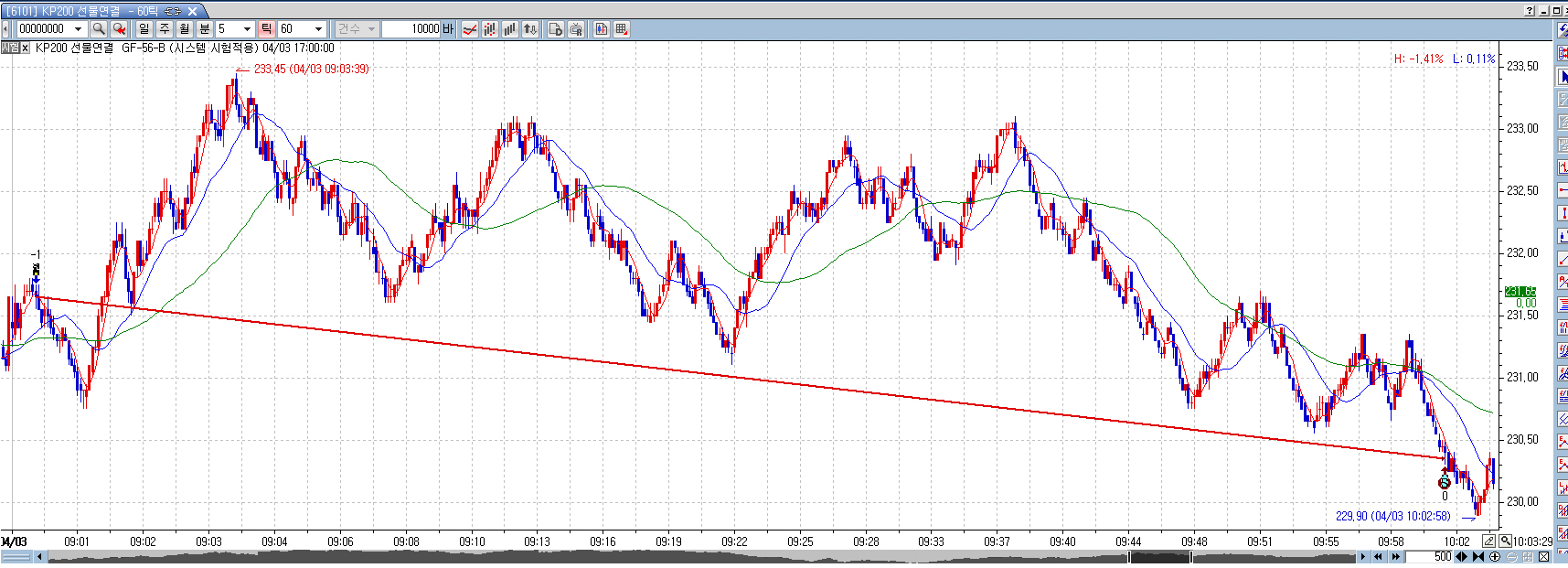Screen dimensions: 1568x568
Task: Click the 10000 bar count input field
Action: click(411, 29)
